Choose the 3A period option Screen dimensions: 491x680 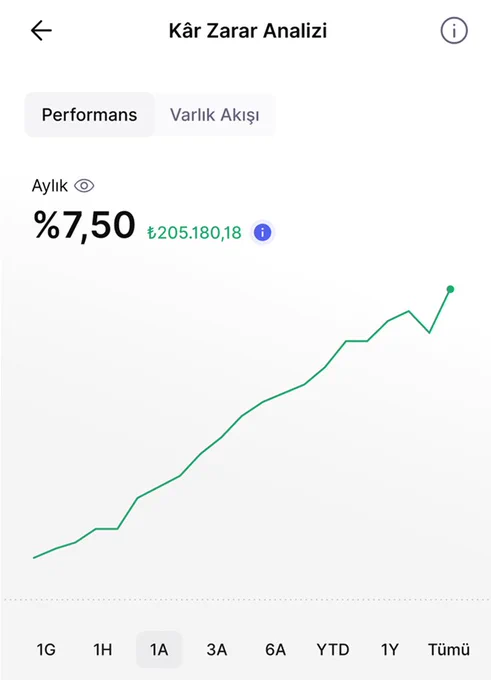(216, 650)
